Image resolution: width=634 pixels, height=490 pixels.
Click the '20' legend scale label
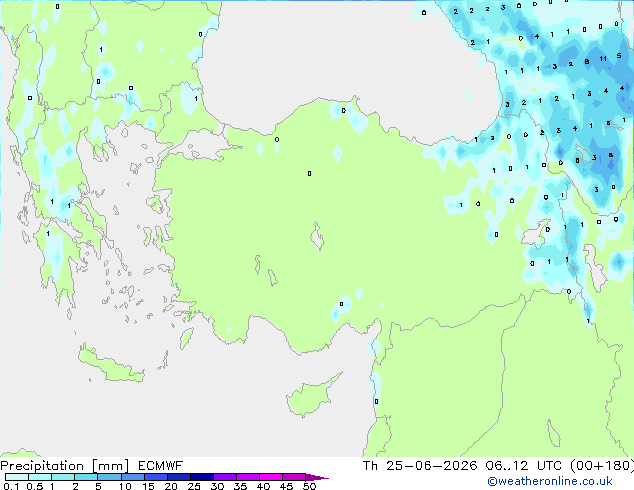click(171, 486)
